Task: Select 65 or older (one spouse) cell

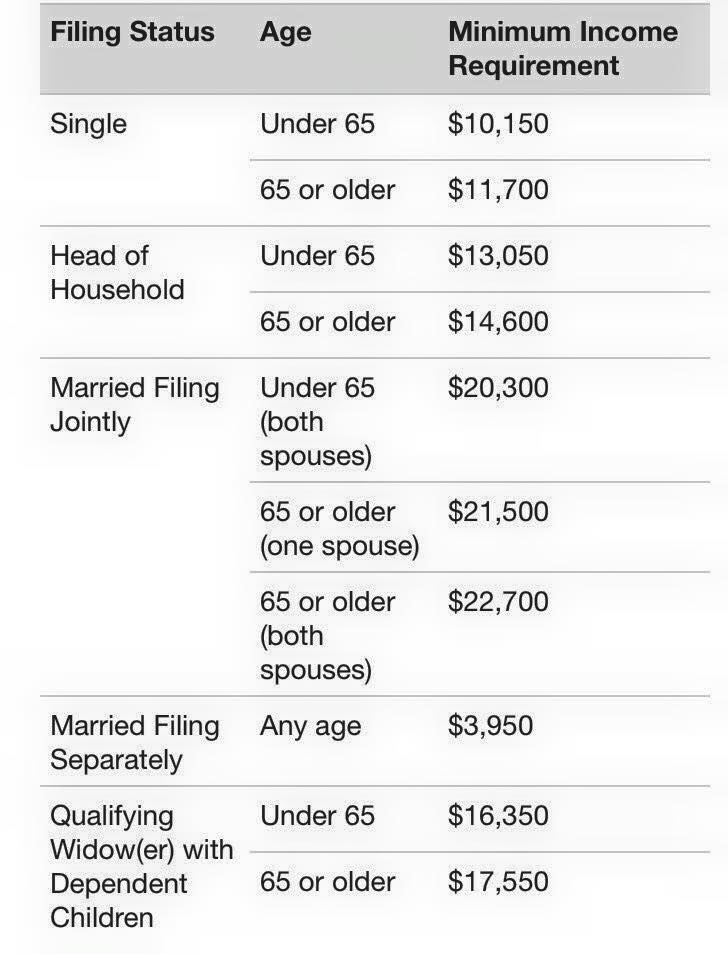Action: (x=339, y=529)
